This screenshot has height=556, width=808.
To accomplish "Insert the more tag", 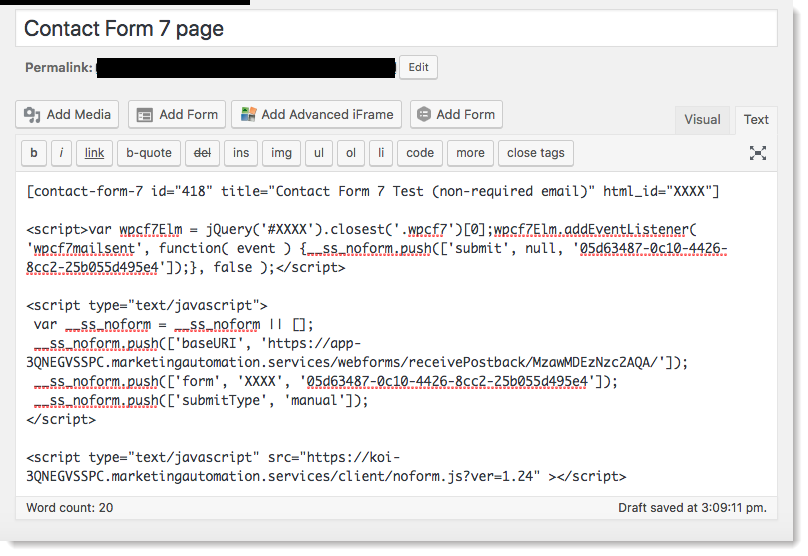I will click(x=470, y=153).
